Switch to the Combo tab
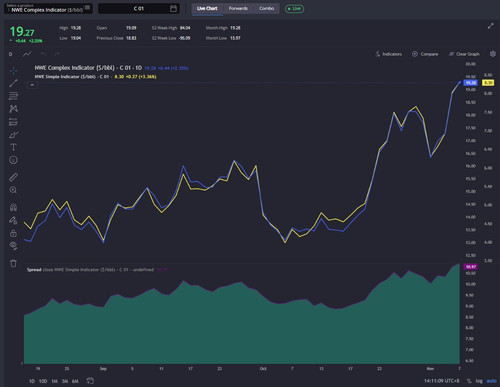Viewport: 500px width, 387px height. [266, 8]
